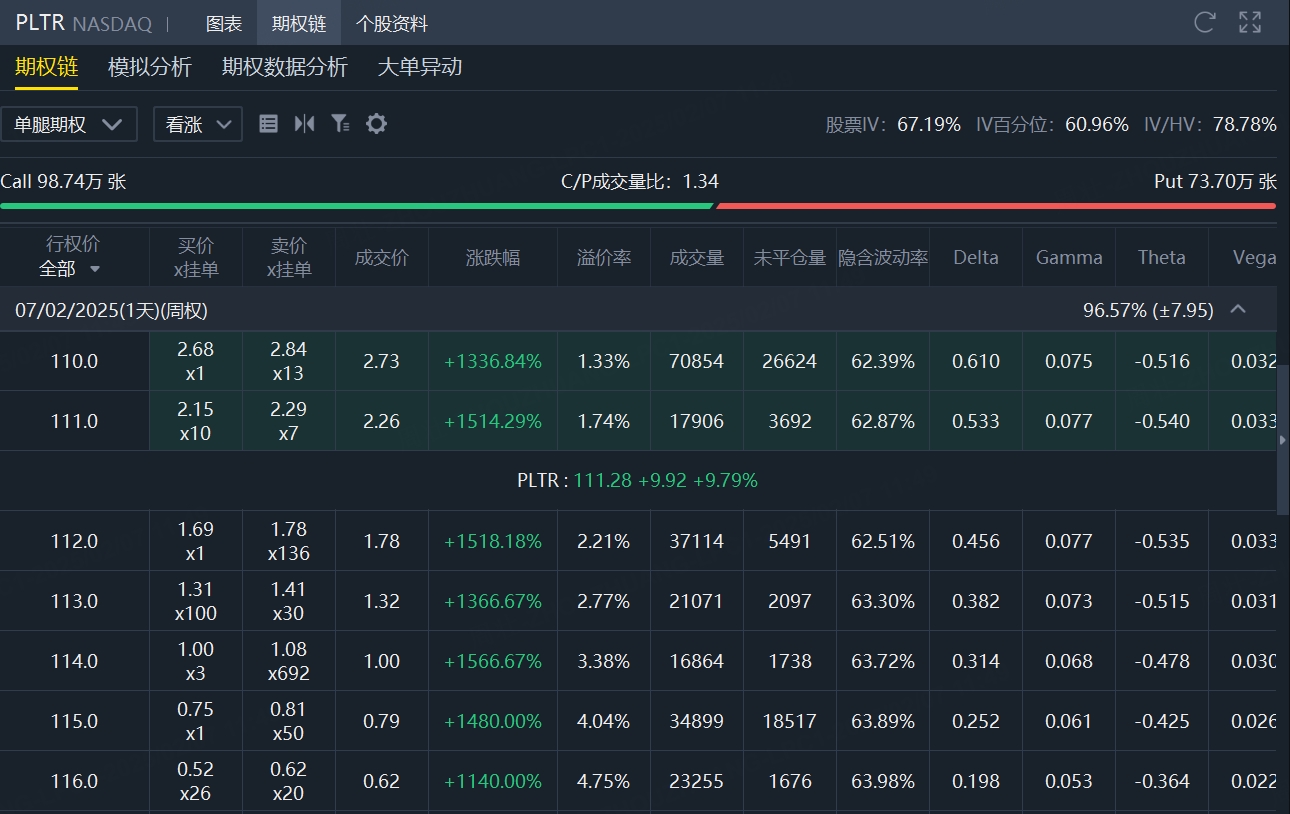Viewport: 1290px width, 814px height.
Task: Click the Put 73.70万 张 label
Action: tap(1215, 182)
